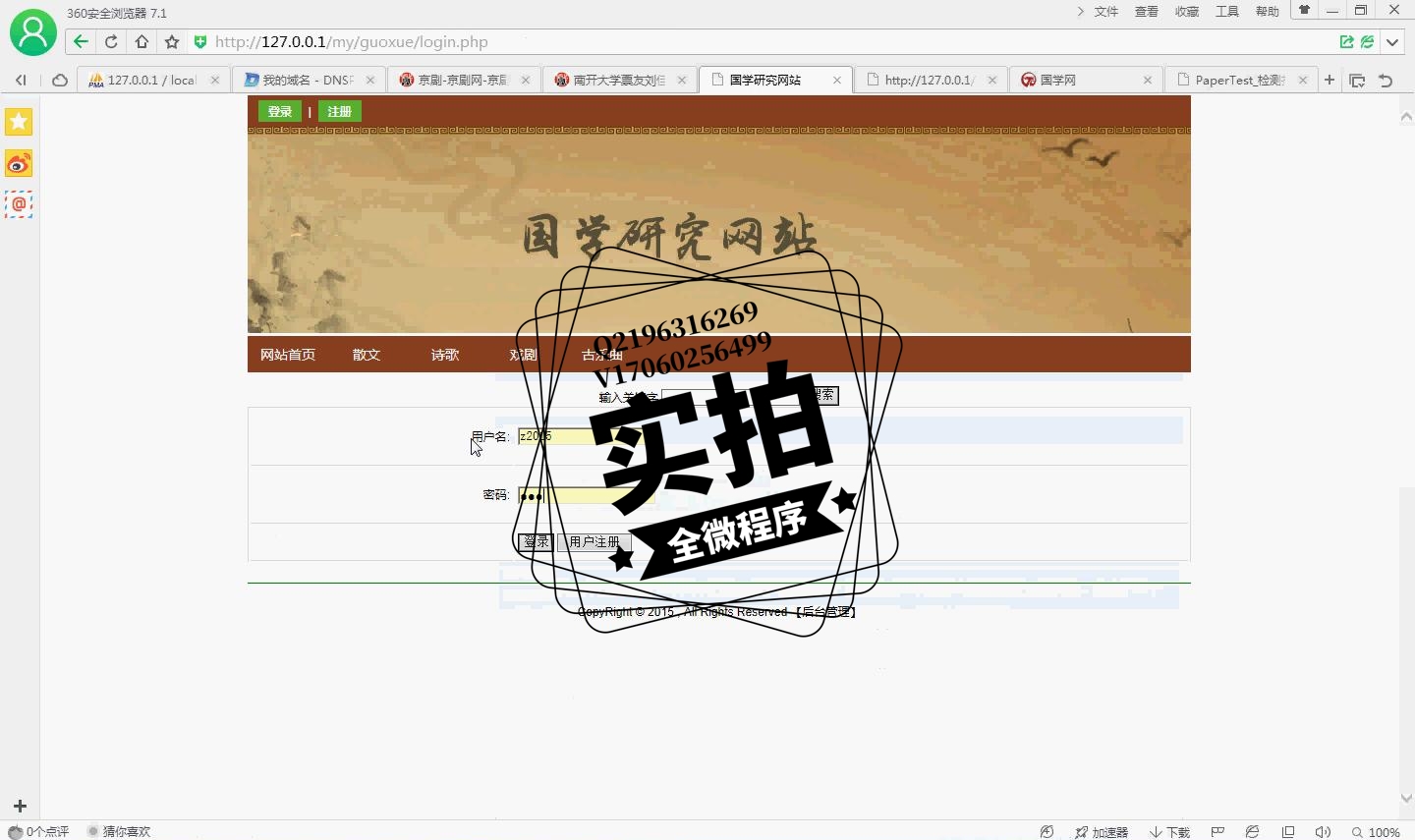The width and height of the screenshot is (1415, 840).
Task: Open the 诗歌 navigation link
Action: click(x=445, y=355)
